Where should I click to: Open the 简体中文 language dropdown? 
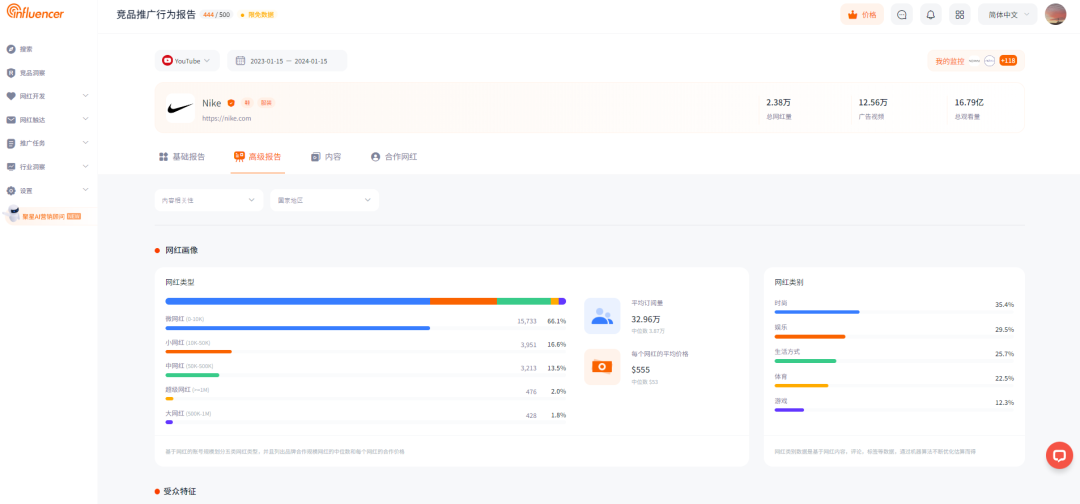click(1007, 14)
